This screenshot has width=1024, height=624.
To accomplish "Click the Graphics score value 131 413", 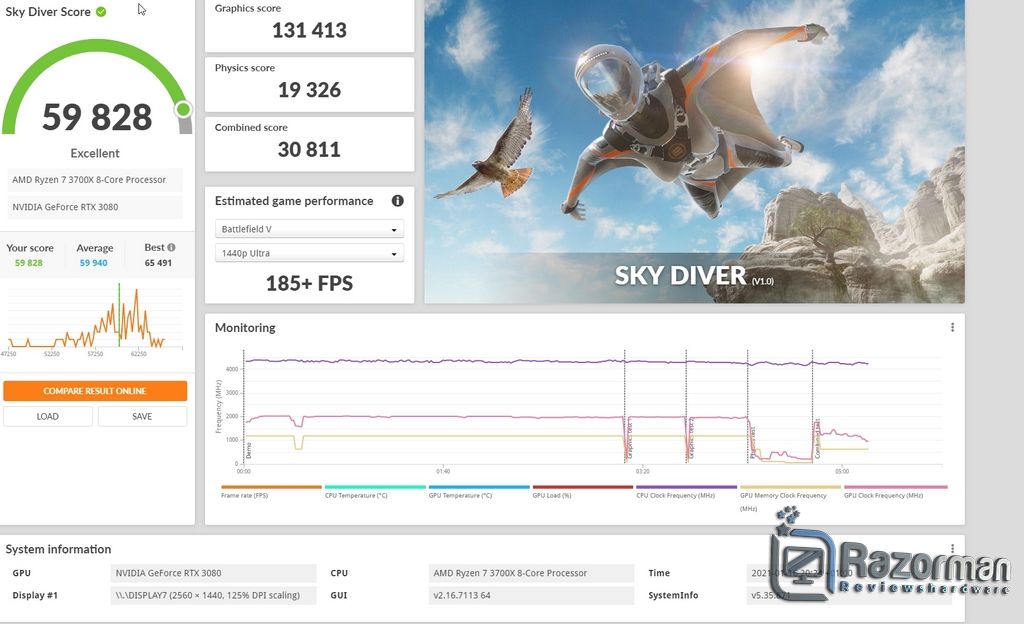I will pos(309,30).
